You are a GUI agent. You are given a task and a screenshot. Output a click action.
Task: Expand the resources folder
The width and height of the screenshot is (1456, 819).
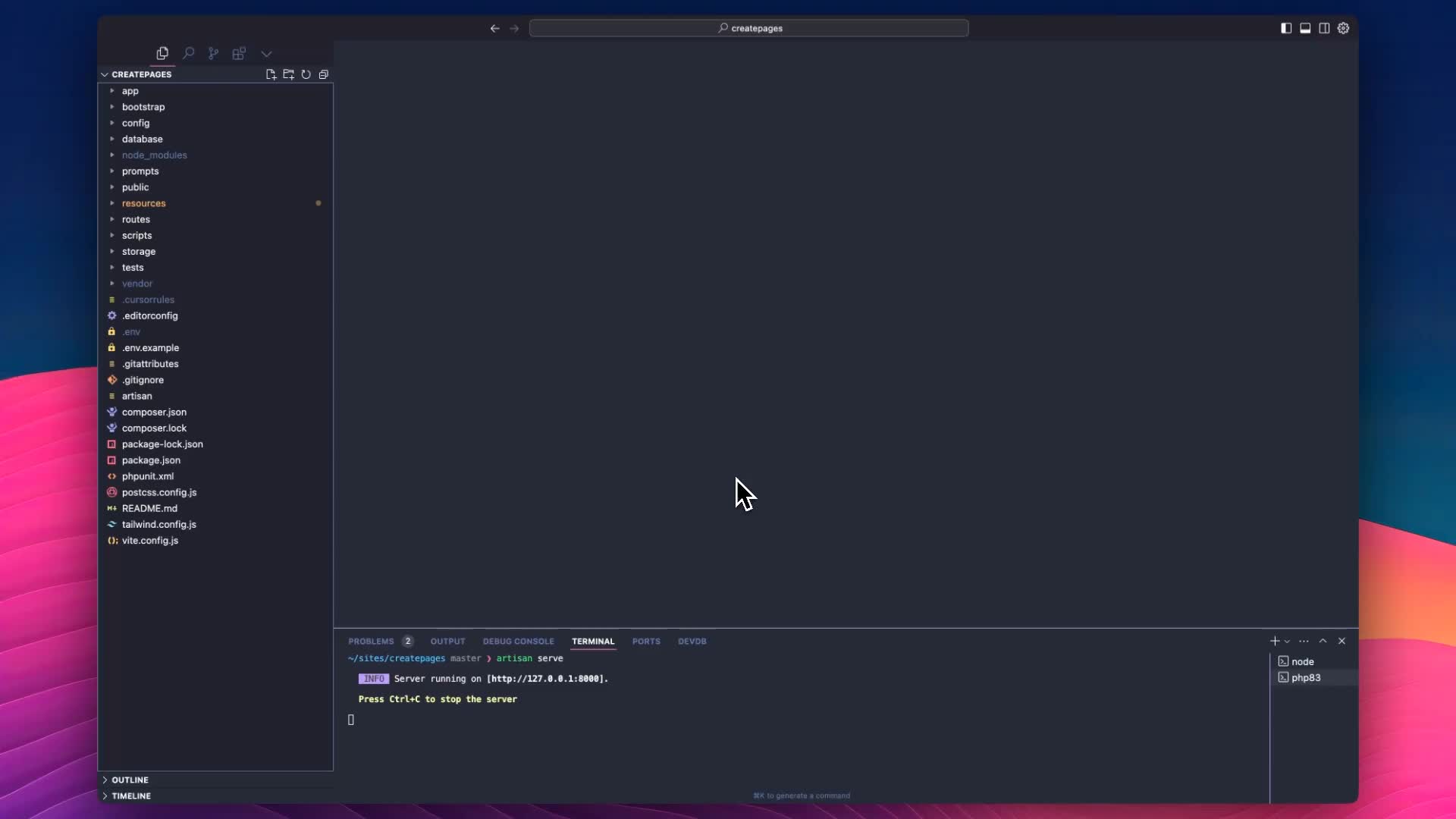click(x=215, y=203)
